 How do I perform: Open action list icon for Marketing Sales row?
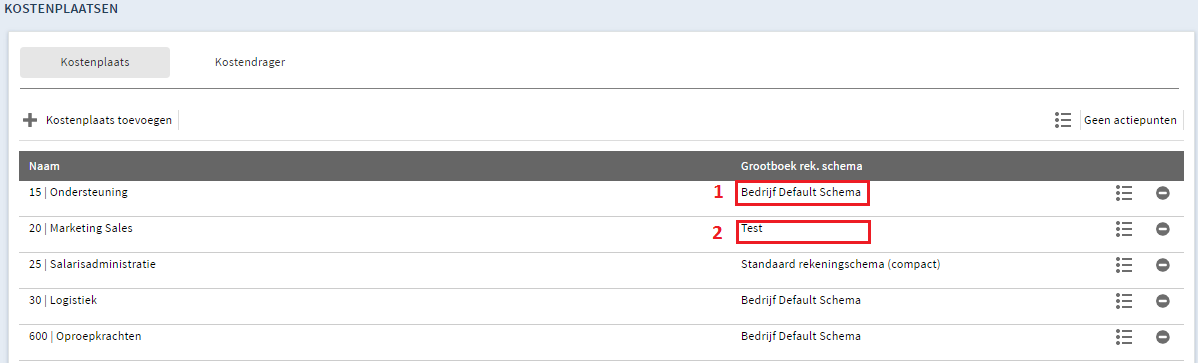1123,228
